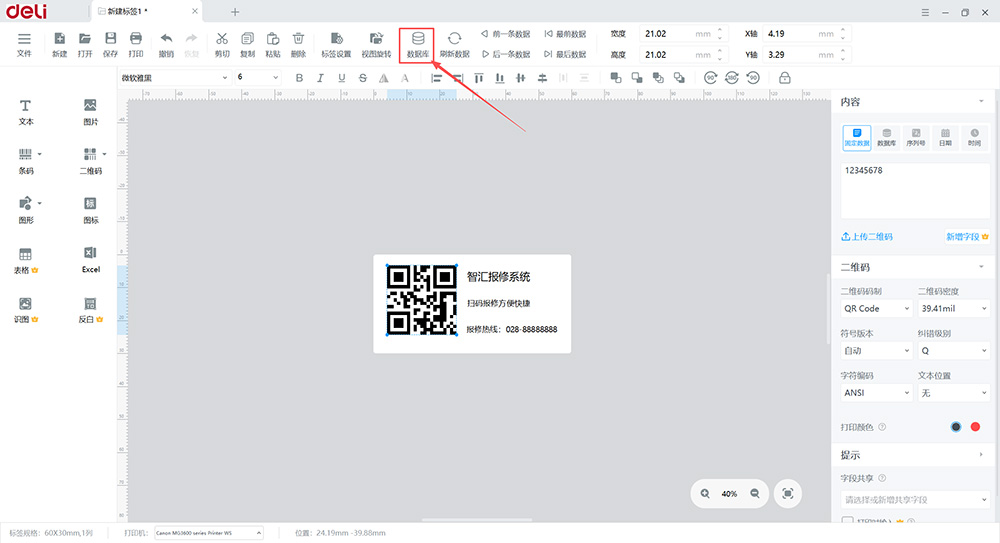
Task: Click the 剪切 scissors icon
Action: pyautogui.click(x=222, y=45)
